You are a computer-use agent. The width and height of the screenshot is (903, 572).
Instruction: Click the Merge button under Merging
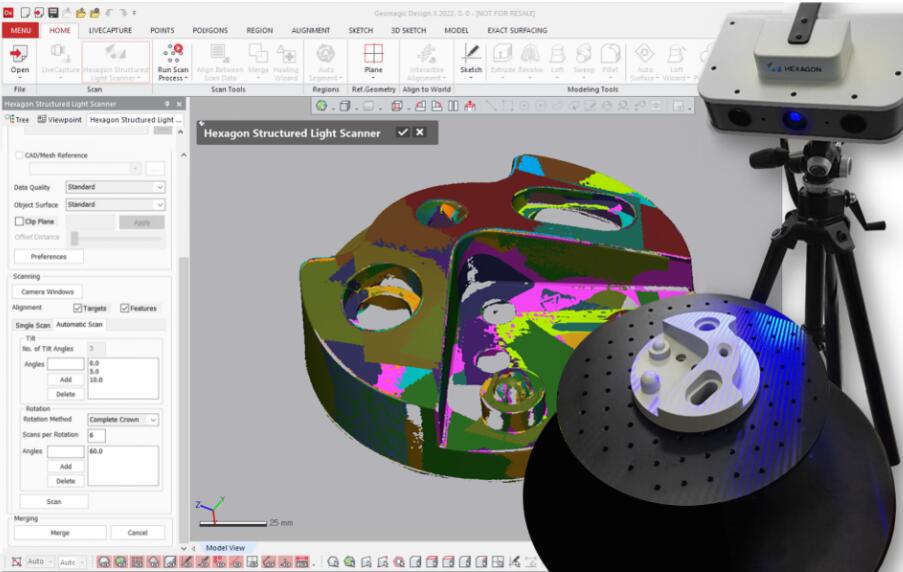tap(60, 532)
